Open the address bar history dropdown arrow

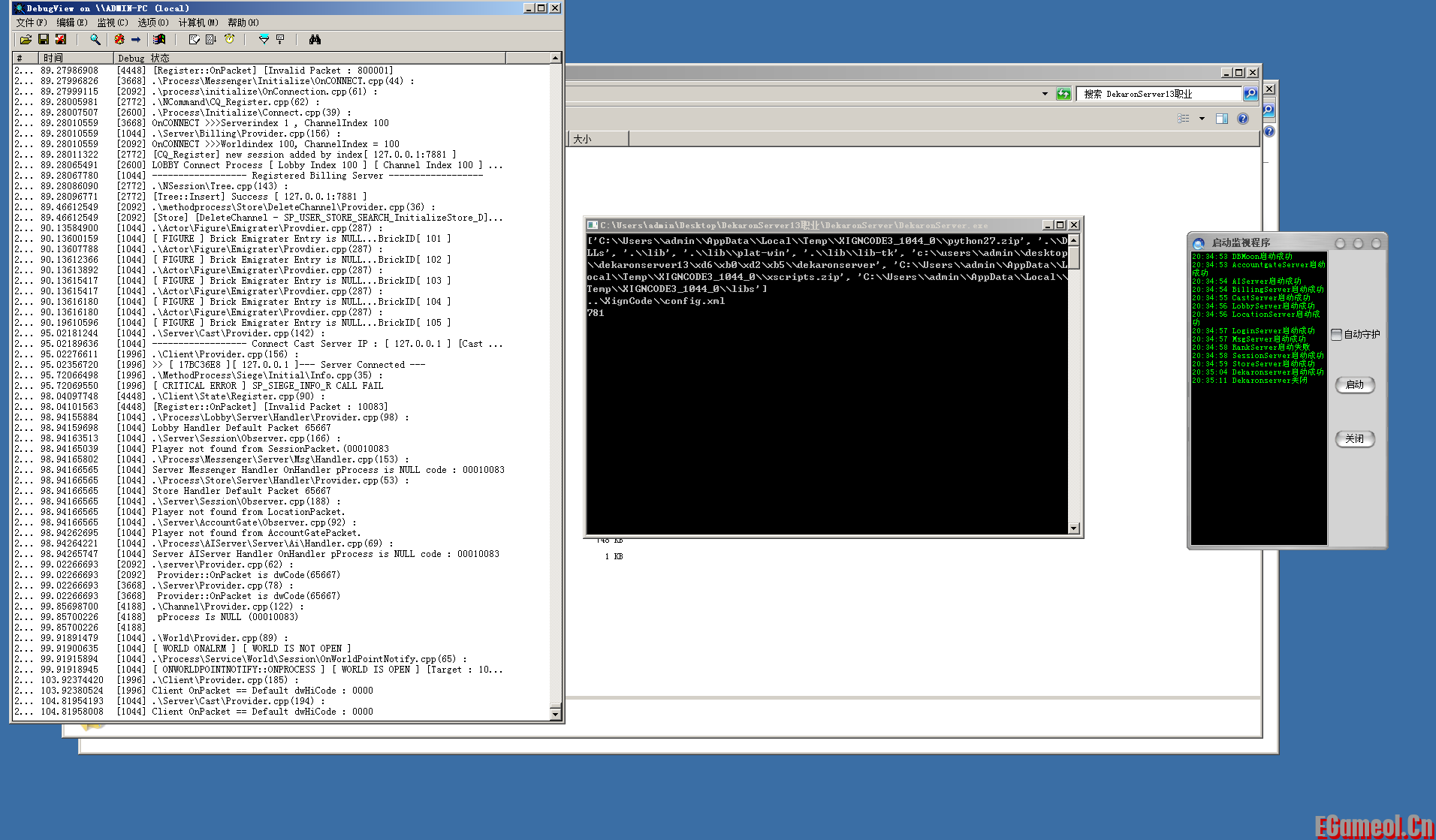click(1045, 94)
